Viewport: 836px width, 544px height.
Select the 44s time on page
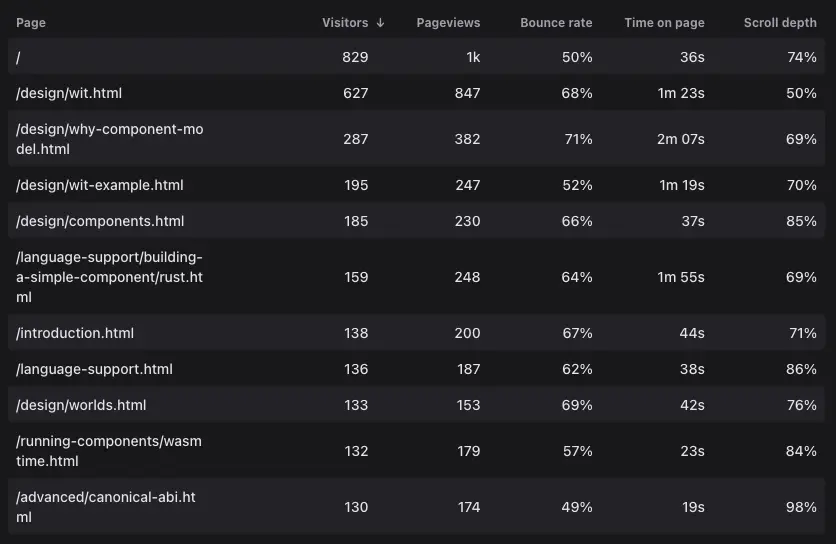[x=692, y=333]
